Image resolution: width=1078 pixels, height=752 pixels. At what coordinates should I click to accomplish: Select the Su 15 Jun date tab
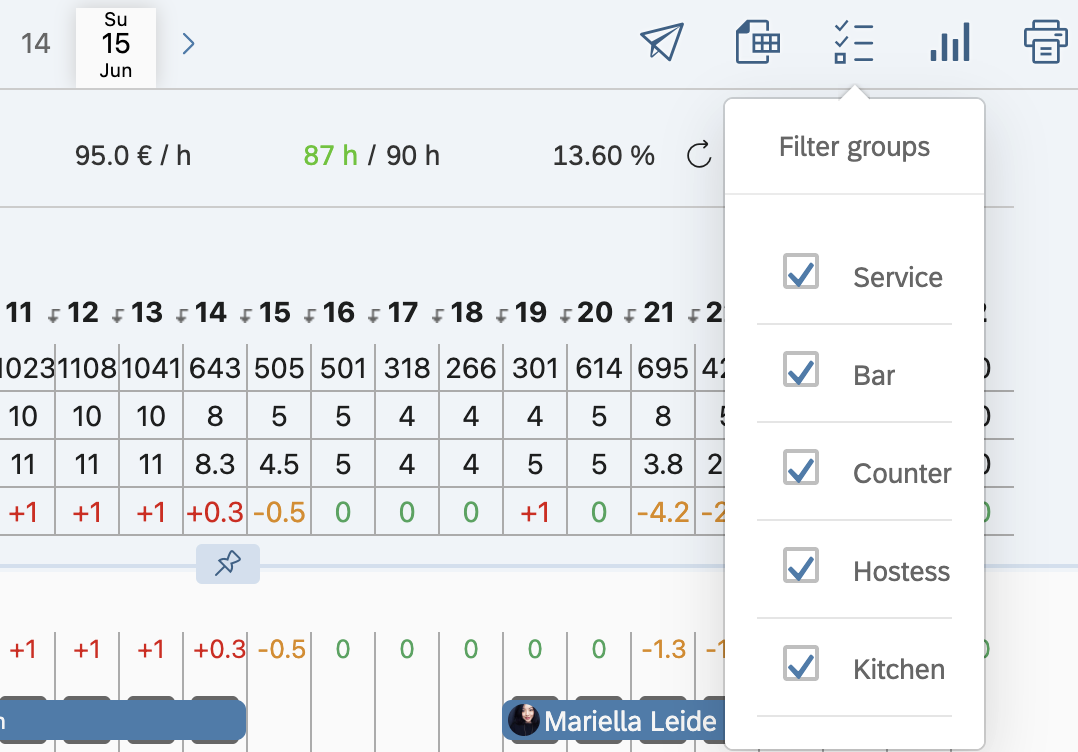click(x=116, y=46)
